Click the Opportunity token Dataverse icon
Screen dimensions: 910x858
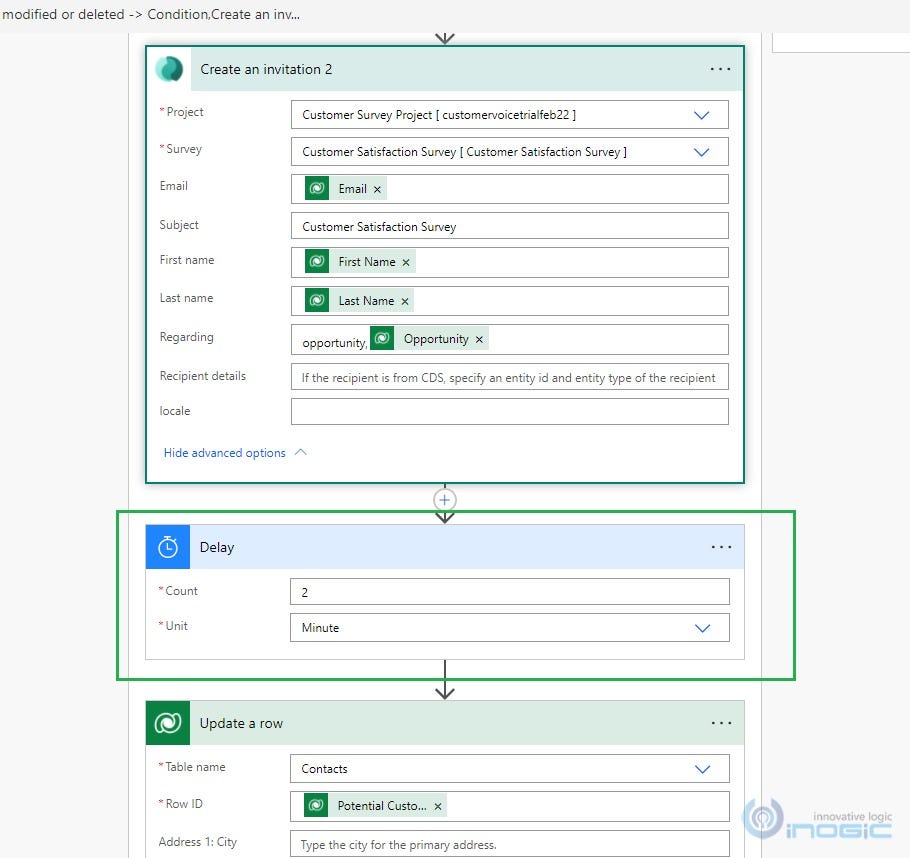click(382, 338)
